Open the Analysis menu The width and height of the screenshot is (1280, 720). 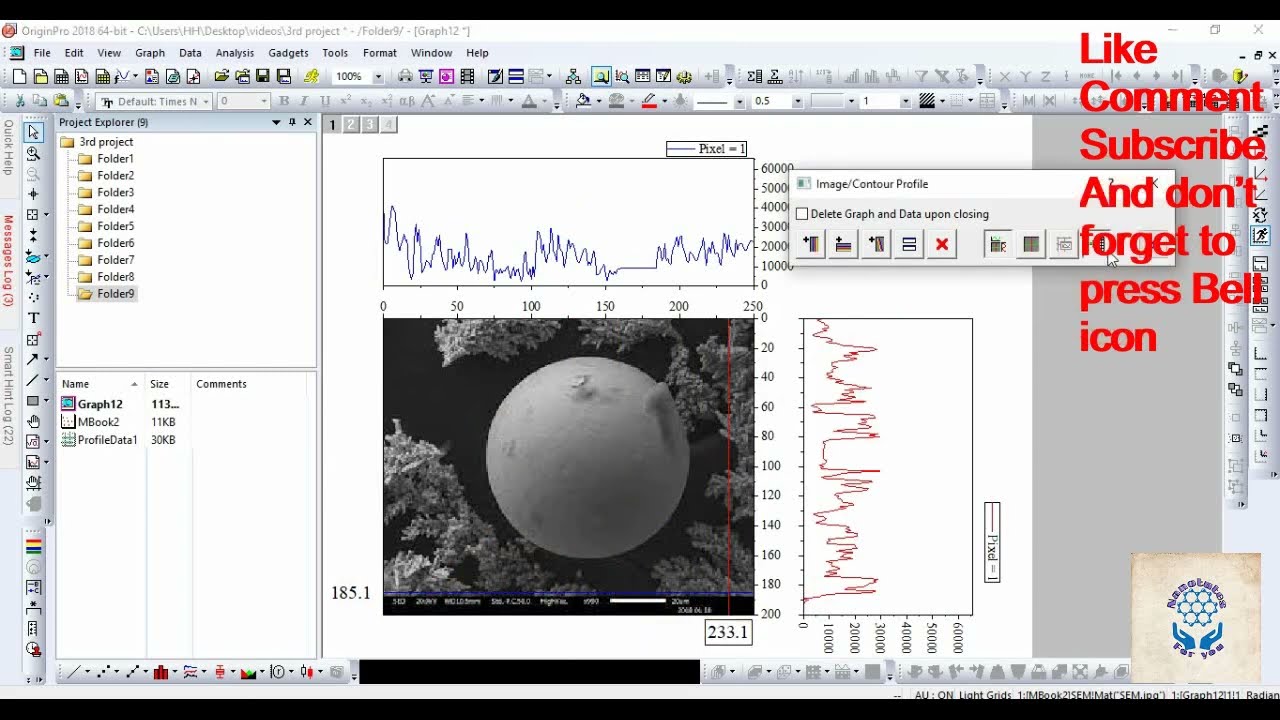[x=235, y=53]
